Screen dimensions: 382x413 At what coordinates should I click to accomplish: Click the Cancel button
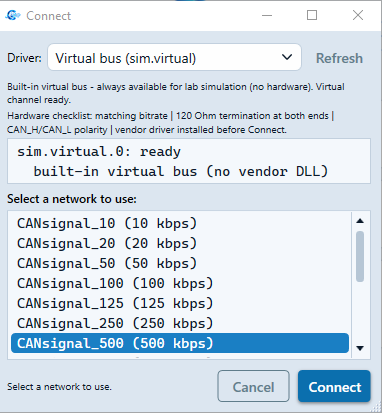pos(253,386)
